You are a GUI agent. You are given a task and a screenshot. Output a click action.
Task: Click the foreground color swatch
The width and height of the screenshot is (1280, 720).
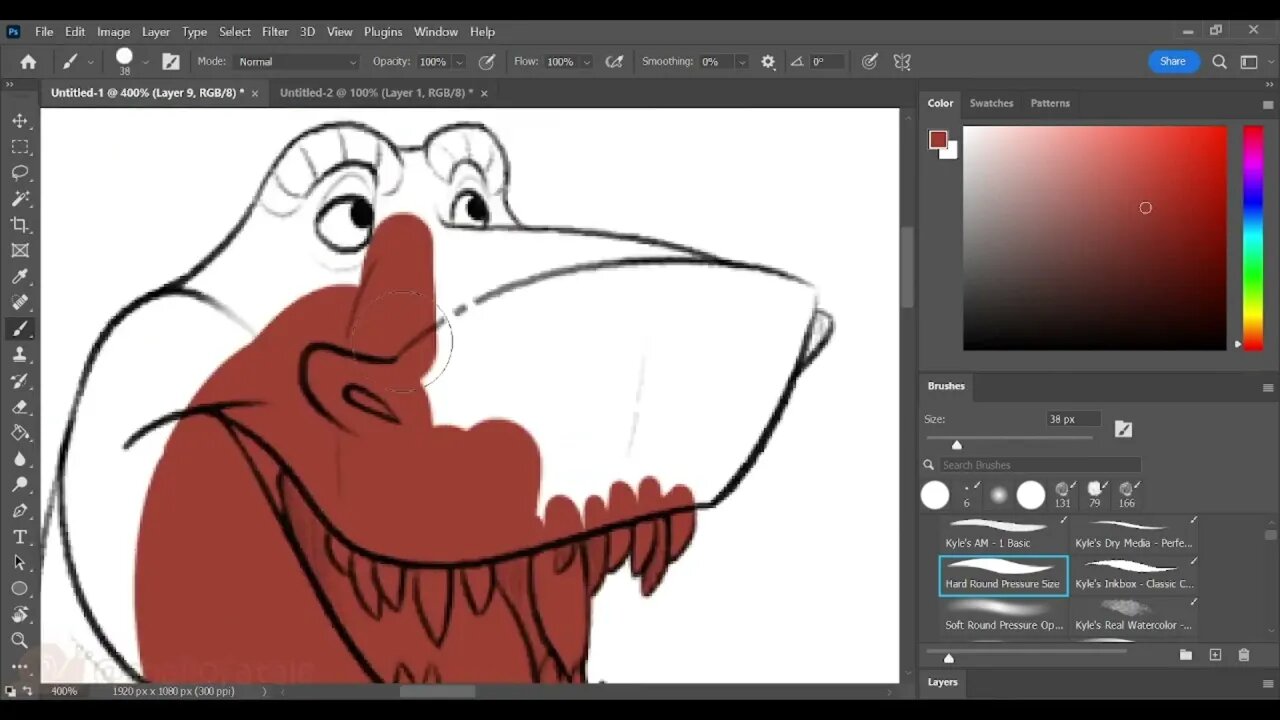tap(938, 140)
